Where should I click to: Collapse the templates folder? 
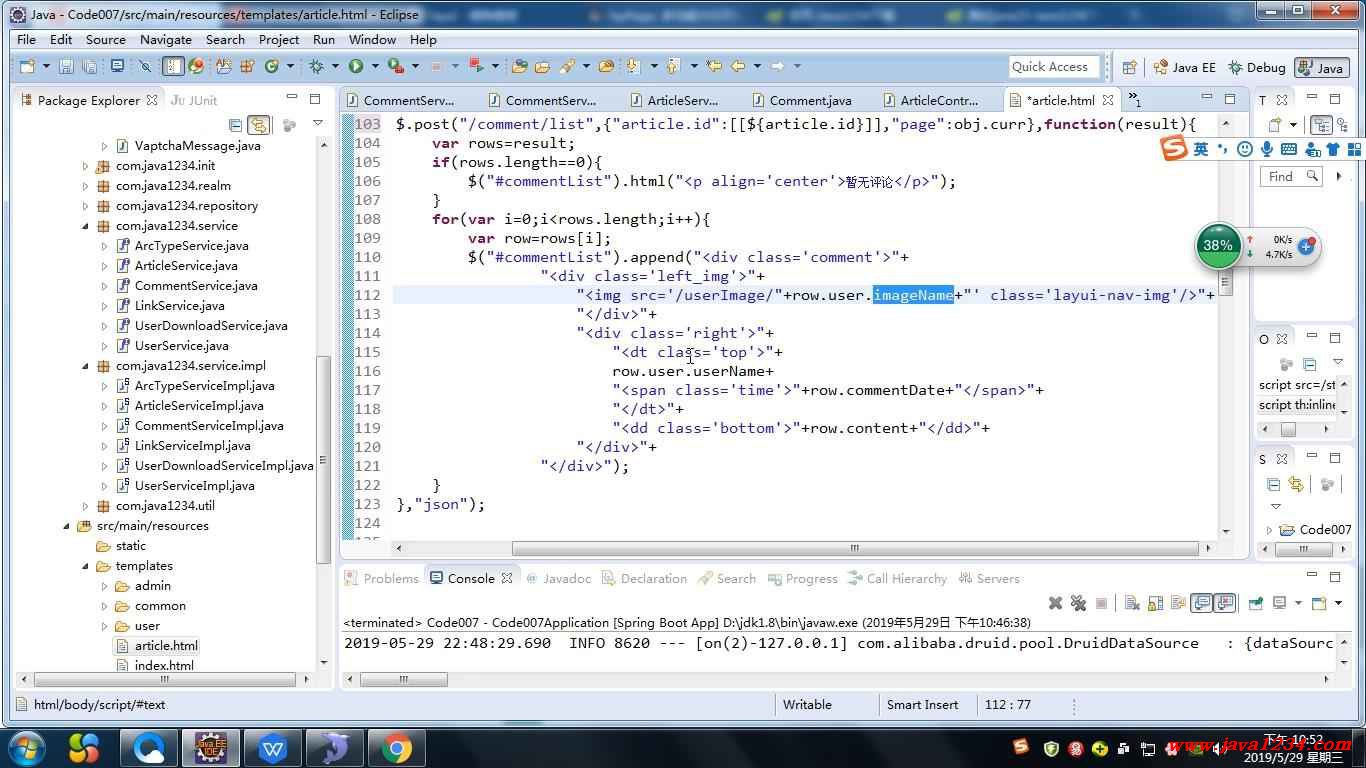[x=86, y=566]
